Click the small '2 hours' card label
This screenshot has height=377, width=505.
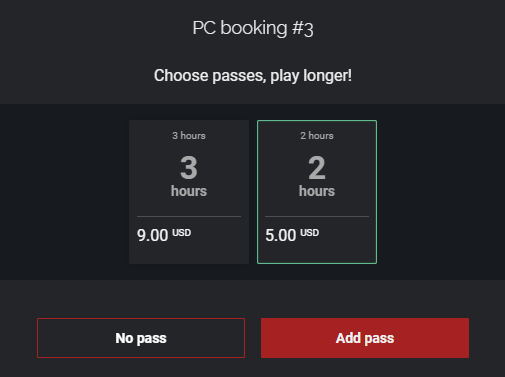pyautogui.click(x=317, y=136)
